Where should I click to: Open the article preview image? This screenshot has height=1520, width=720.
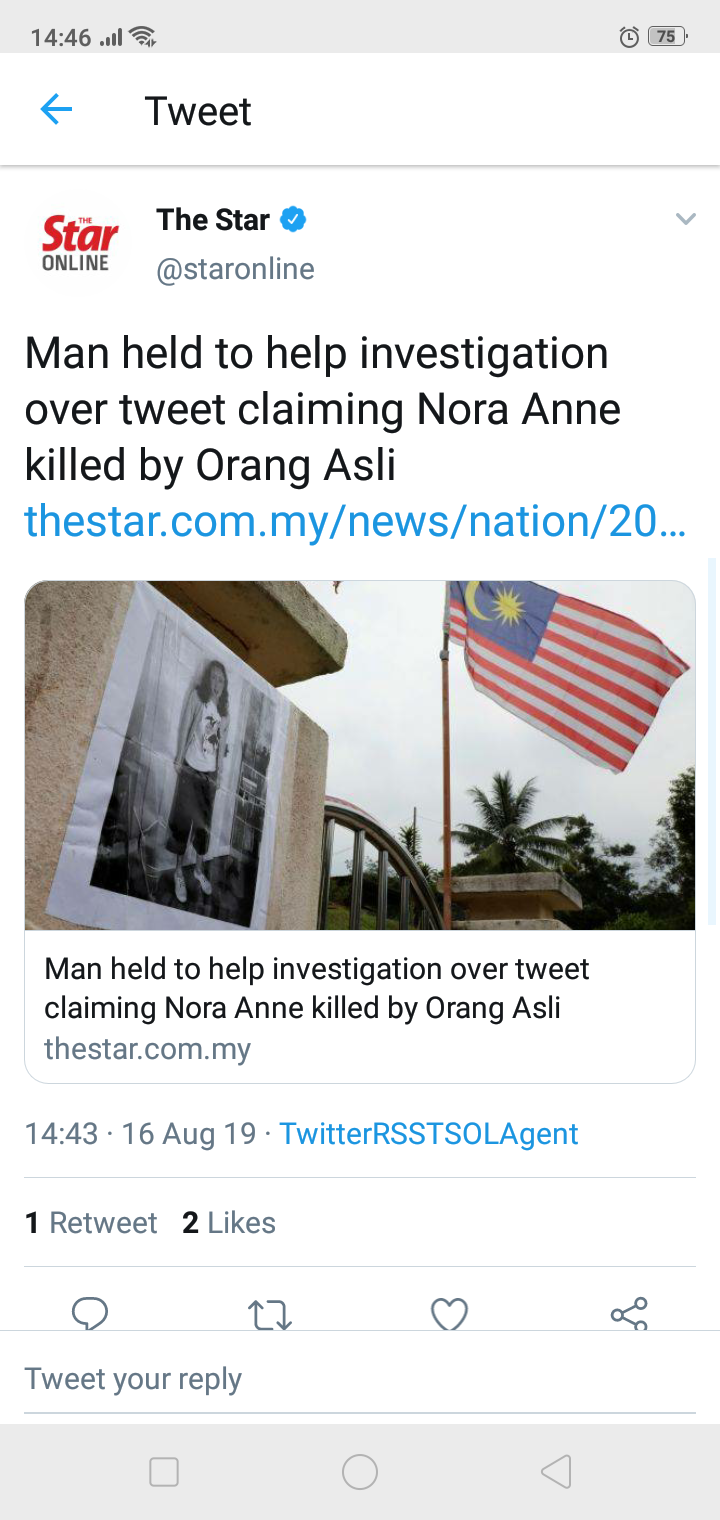click(x=360, y=756)
